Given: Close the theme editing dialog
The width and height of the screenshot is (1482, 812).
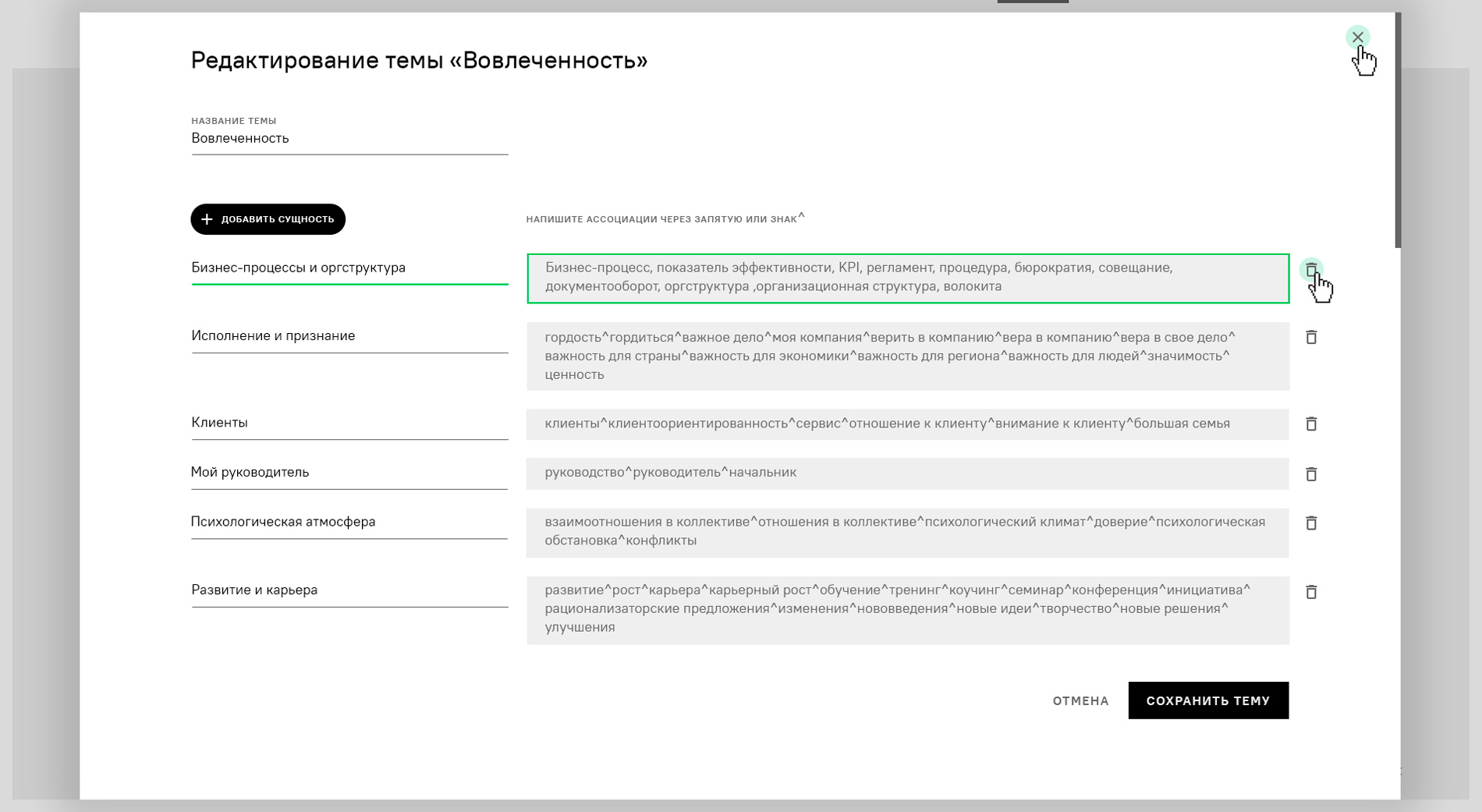Looking at the screenshot, I should coord(1357,37).
